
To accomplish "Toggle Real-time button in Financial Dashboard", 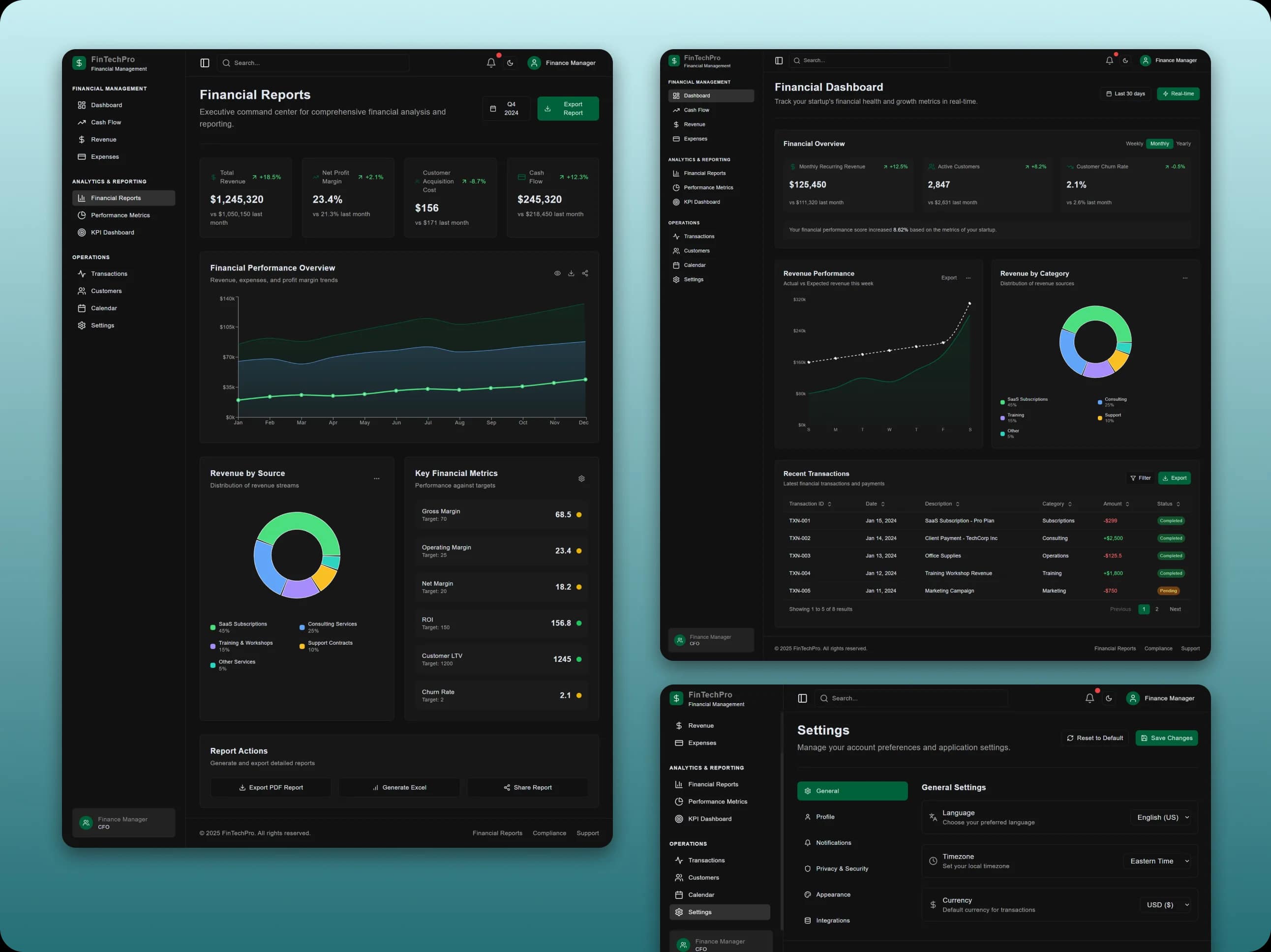I will click(1178, 93).
